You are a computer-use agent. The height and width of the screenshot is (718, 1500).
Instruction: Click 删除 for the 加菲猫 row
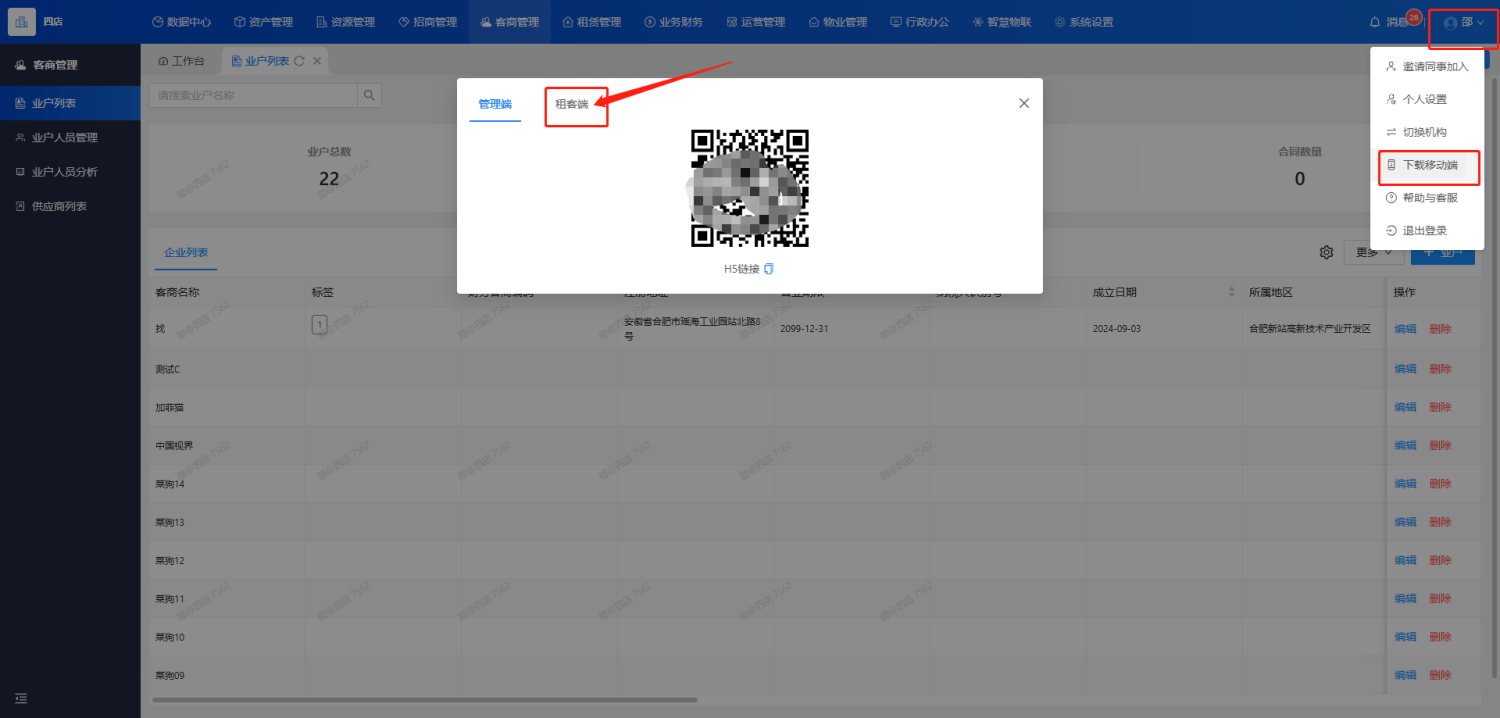click(1440, 407)
